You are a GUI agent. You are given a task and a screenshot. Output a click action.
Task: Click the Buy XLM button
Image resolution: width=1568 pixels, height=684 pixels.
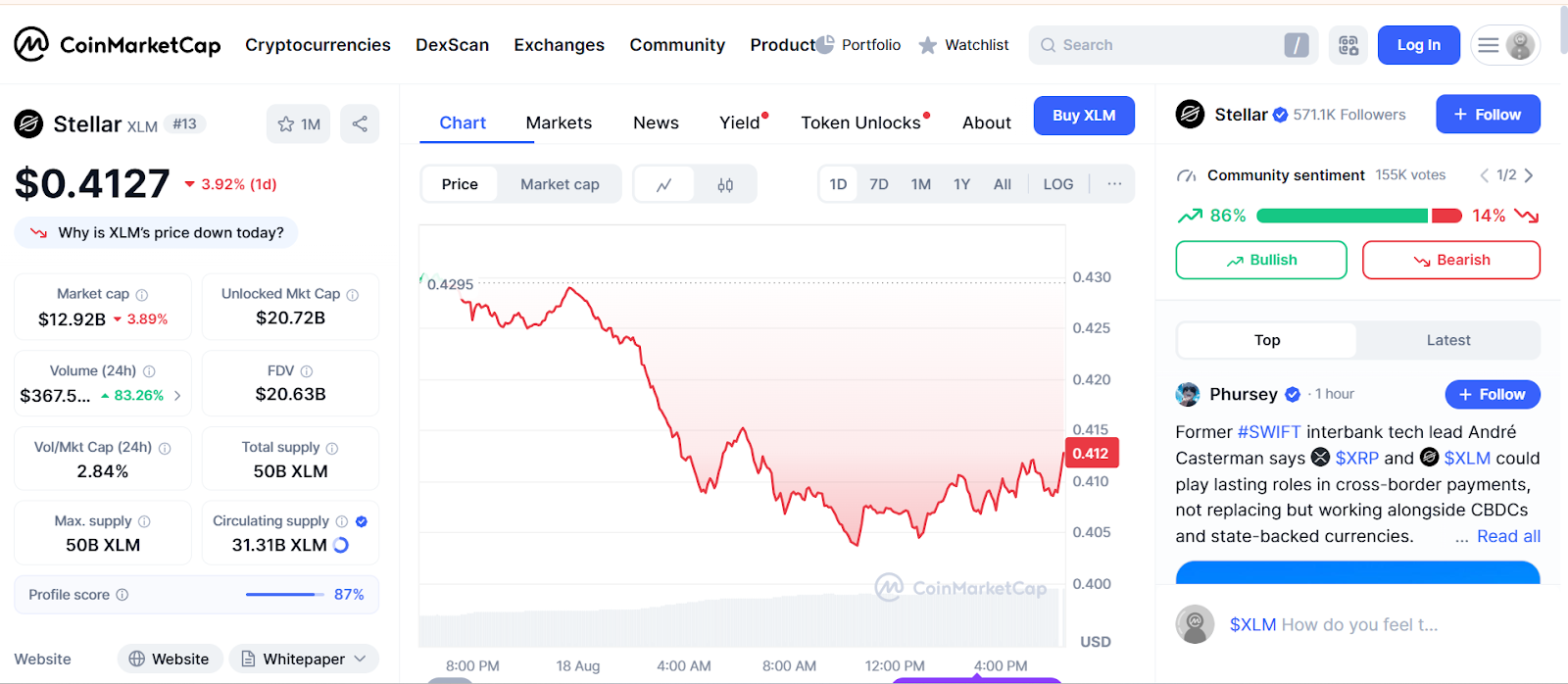[x=1084, y=116]
